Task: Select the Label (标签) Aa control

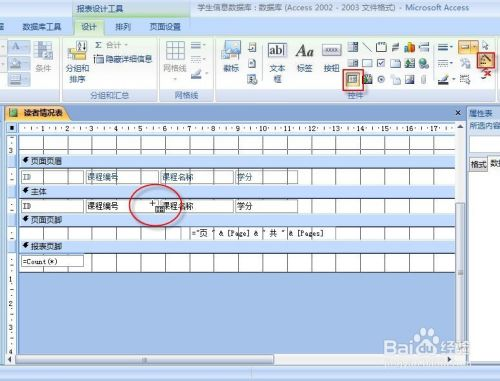Action: [304, 57]
